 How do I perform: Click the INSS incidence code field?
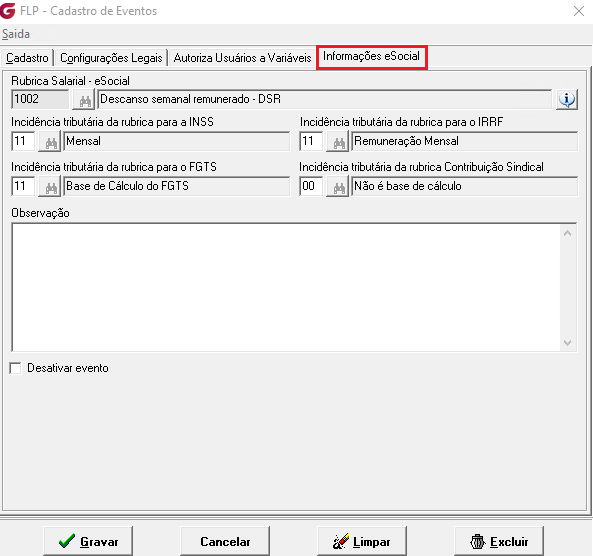(23, 141)
